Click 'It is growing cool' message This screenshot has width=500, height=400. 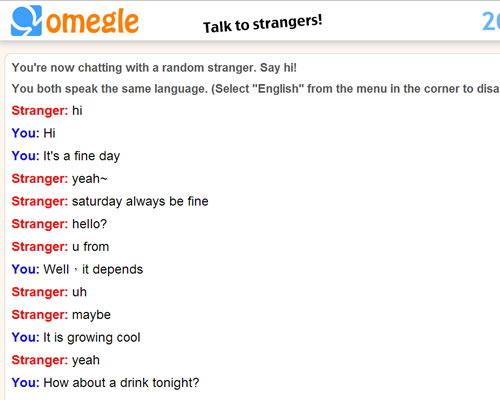coord(76,337)
